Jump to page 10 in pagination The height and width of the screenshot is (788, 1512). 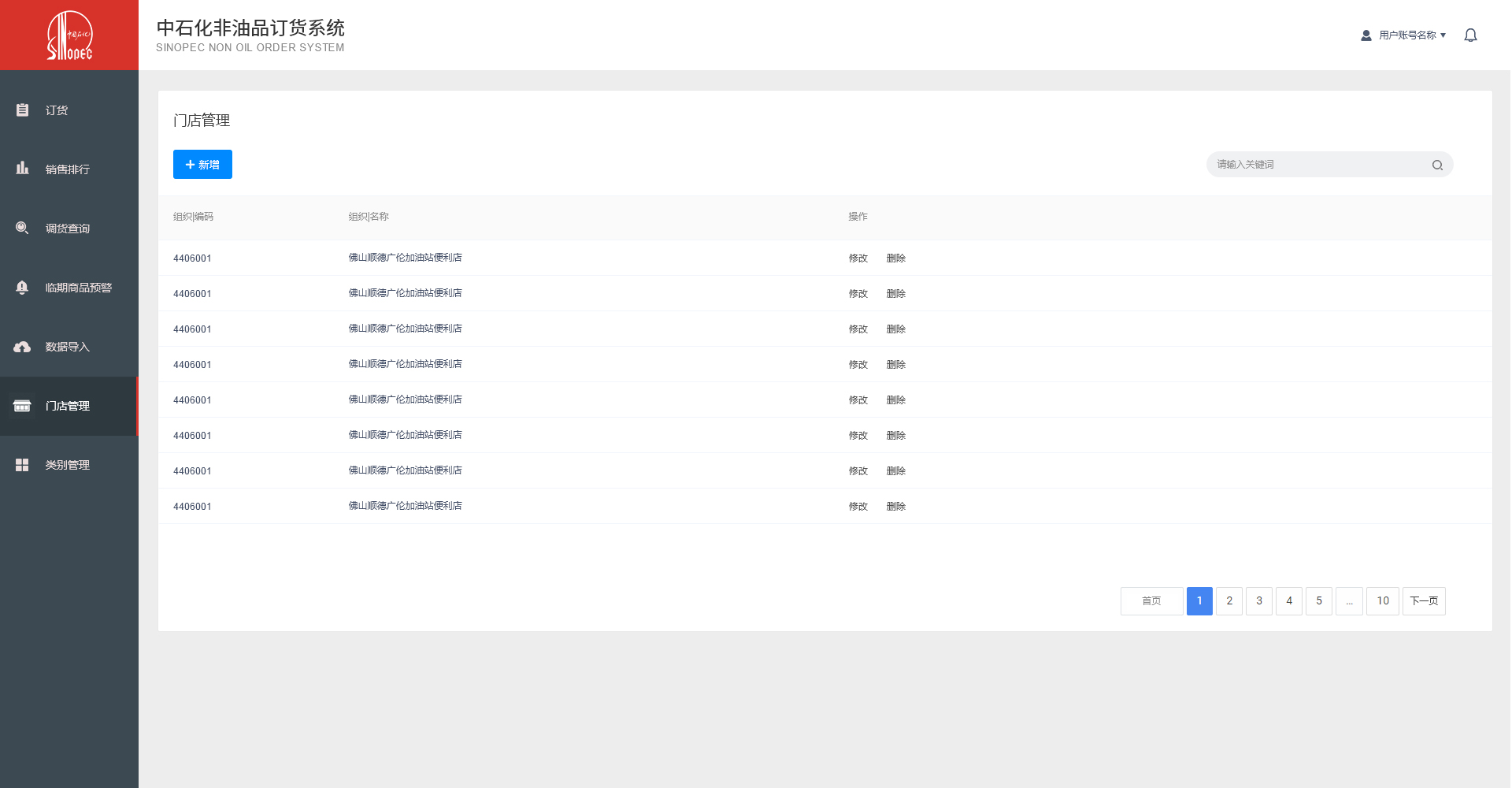(1382, 601)
